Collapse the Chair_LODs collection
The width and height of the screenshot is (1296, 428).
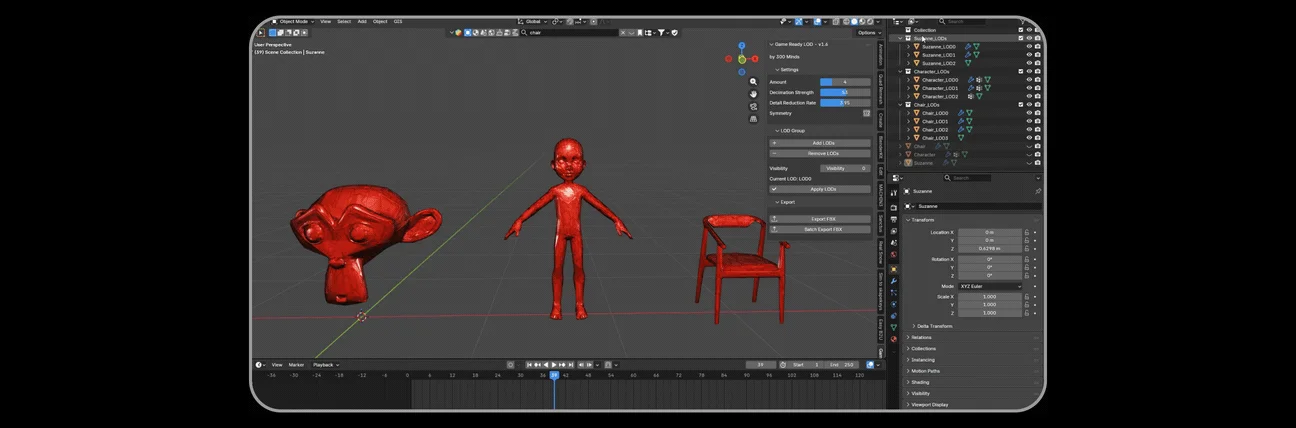(900, 105)
